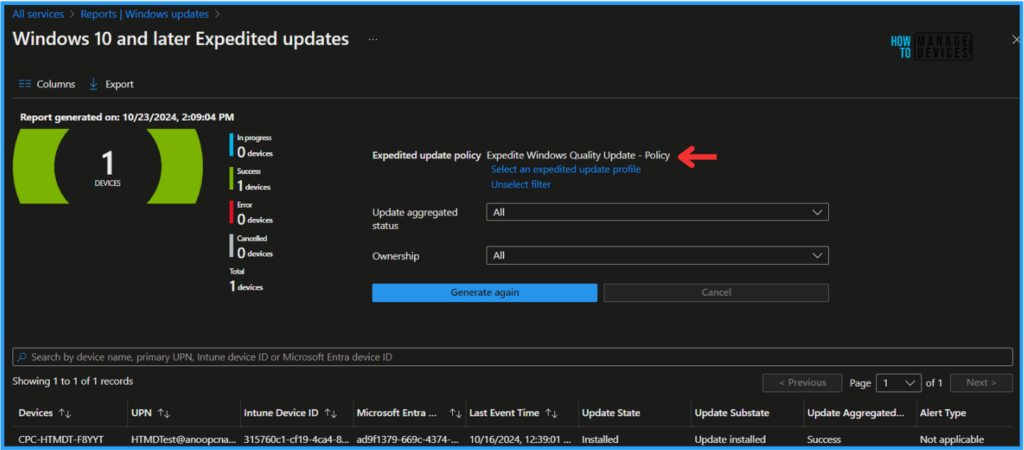1024x450 pixels.
Task: Open Reports | Windows updates breadcrumb
Action: 144,13
